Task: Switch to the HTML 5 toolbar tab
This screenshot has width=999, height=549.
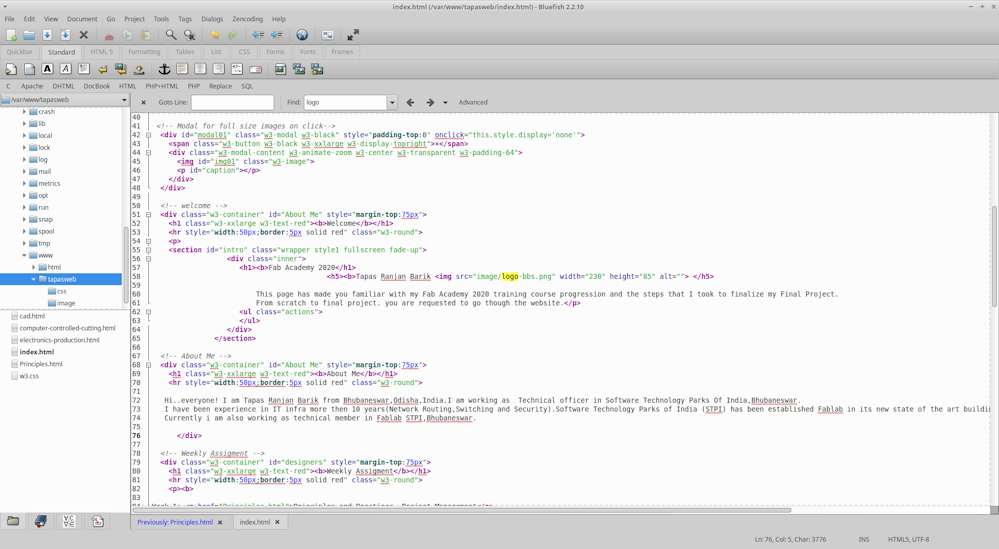Action: [x=101, y=52]
